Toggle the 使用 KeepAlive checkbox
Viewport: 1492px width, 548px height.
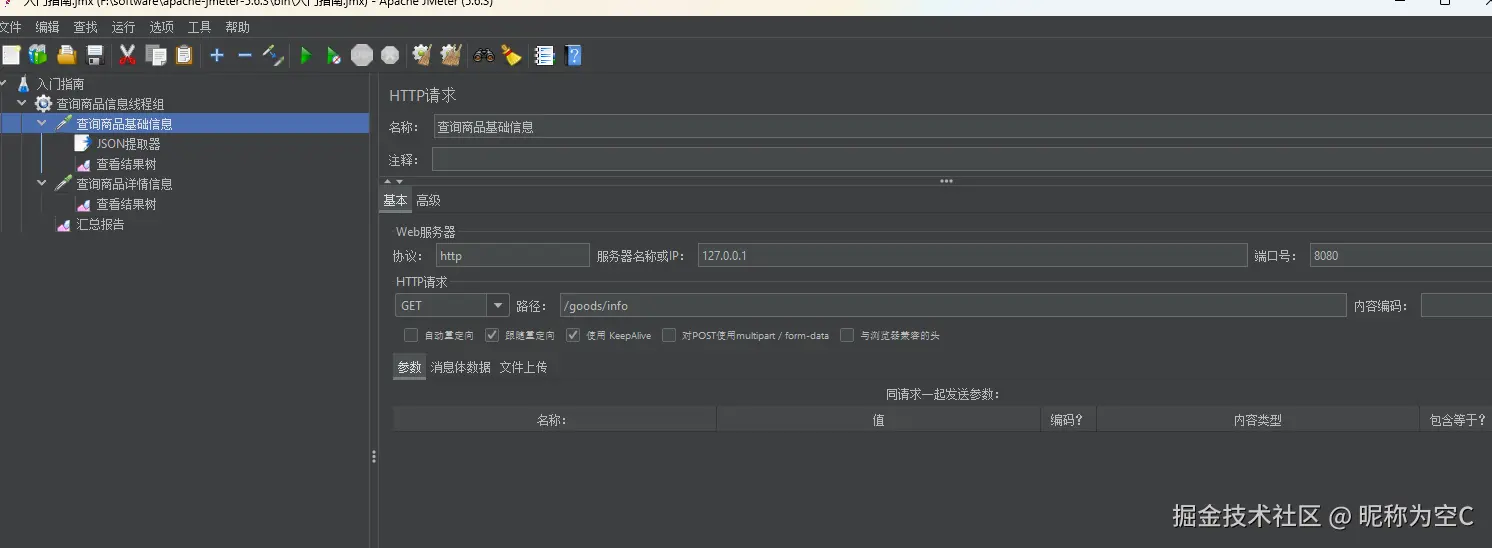(573, 335)
